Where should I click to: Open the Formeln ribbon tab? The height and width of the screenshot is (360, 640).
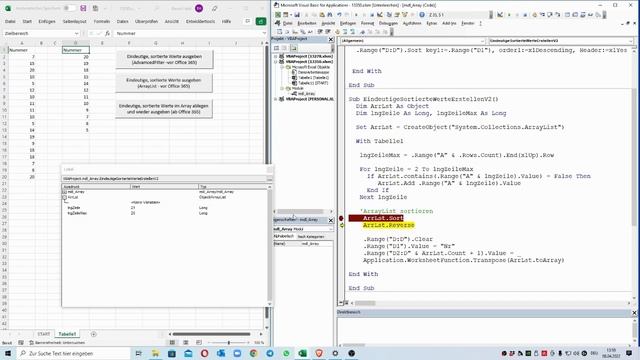point(102,21)
